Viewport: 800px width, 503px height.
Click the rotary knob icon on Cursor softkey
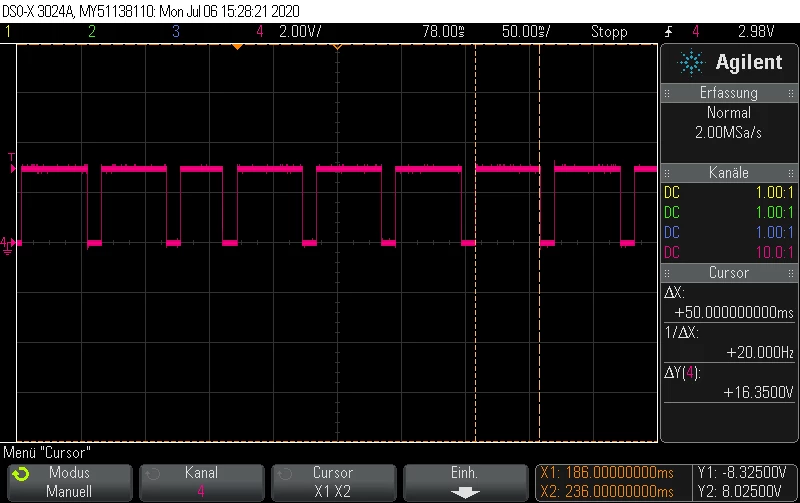coord(285,474)
